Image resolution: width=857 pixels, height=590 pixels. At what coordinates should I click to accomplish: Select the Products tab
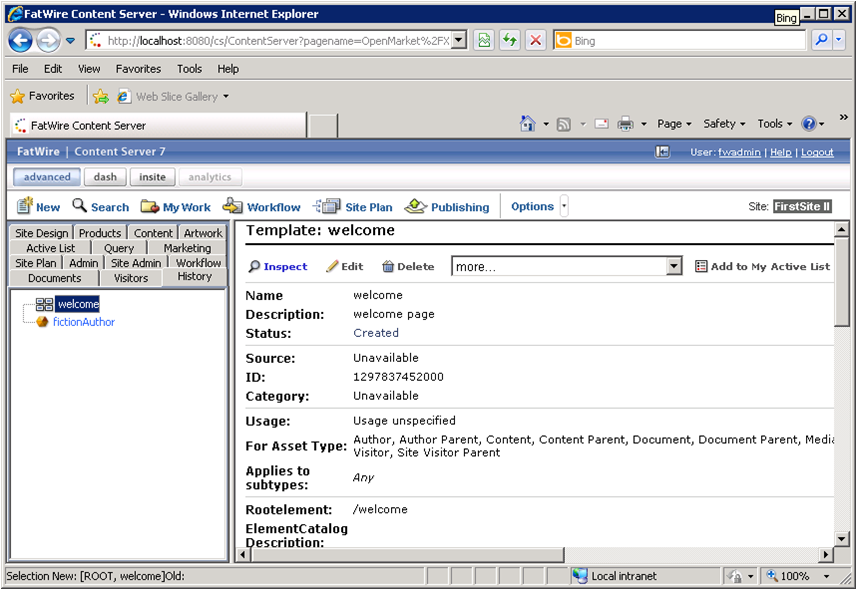(100, 233)
